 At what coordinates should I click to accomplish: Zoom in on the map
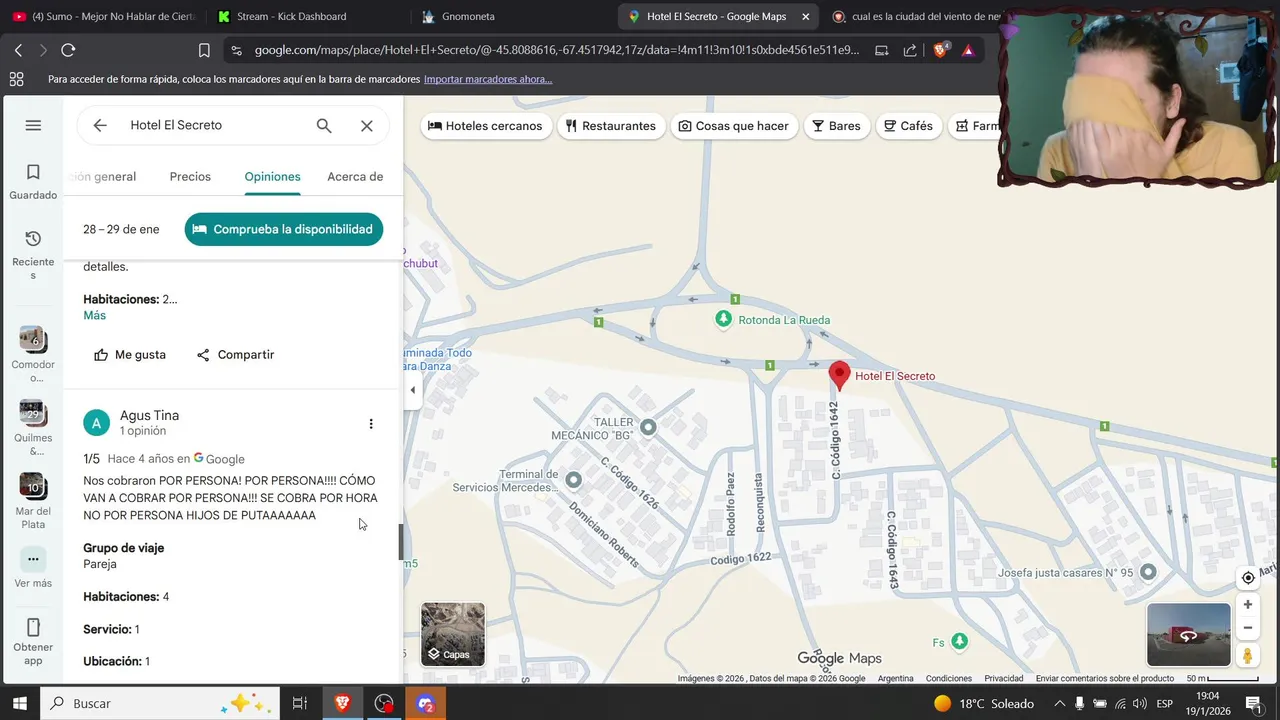pyautogui.click(x=1248, y=605)
